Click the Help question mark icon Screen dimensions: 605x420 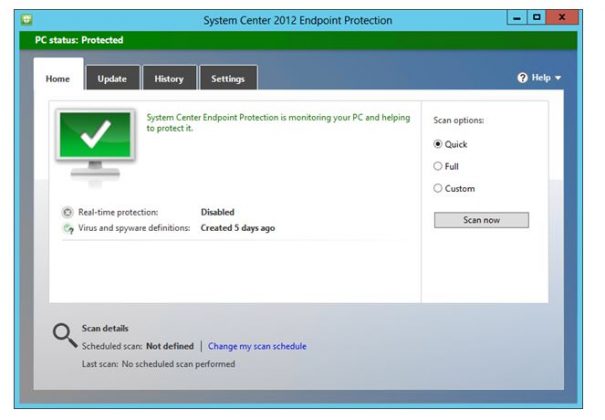tap(522, 78)
